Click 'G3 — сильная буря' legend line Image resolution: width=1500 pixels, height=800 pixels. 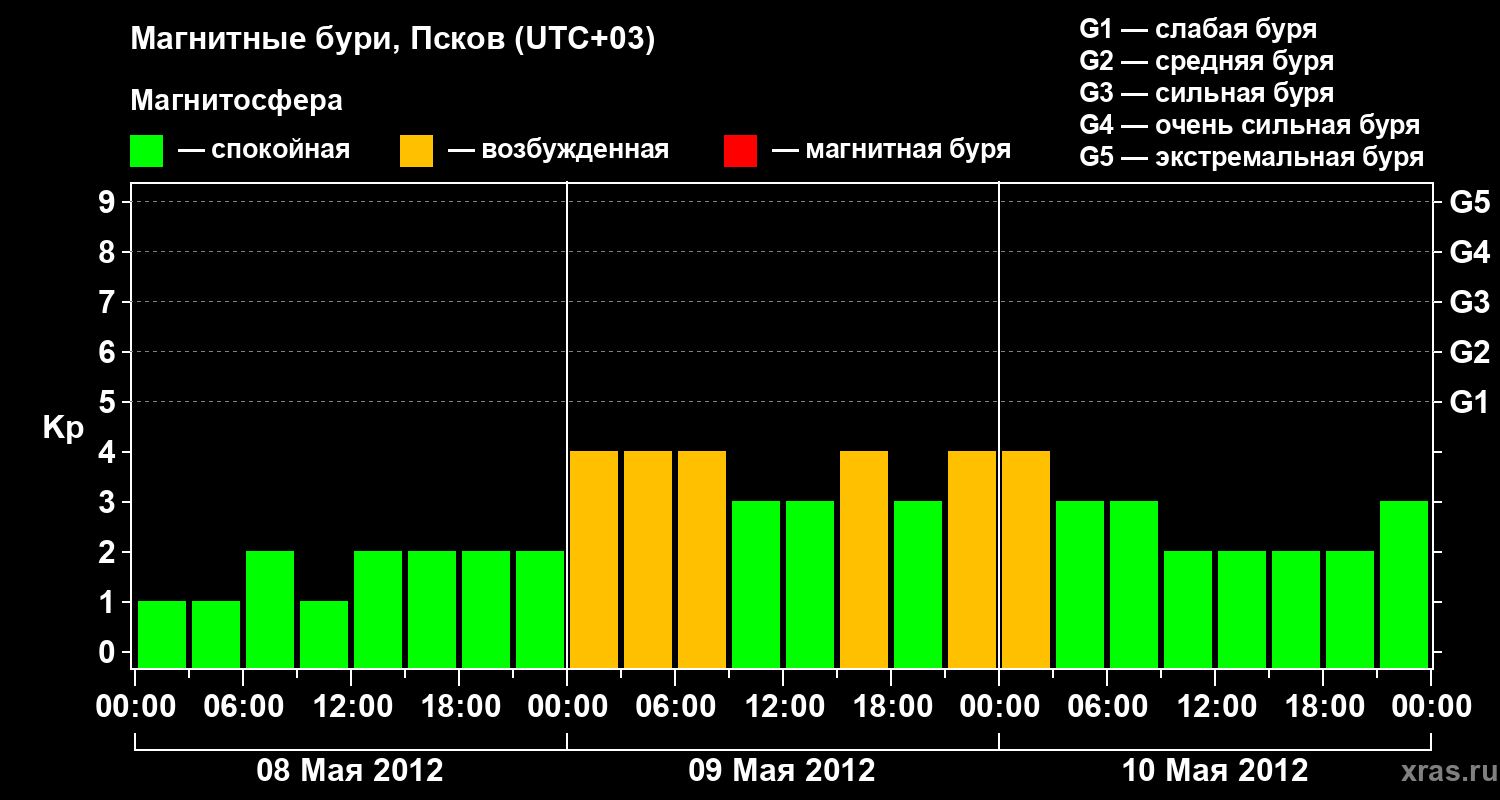1206,93
